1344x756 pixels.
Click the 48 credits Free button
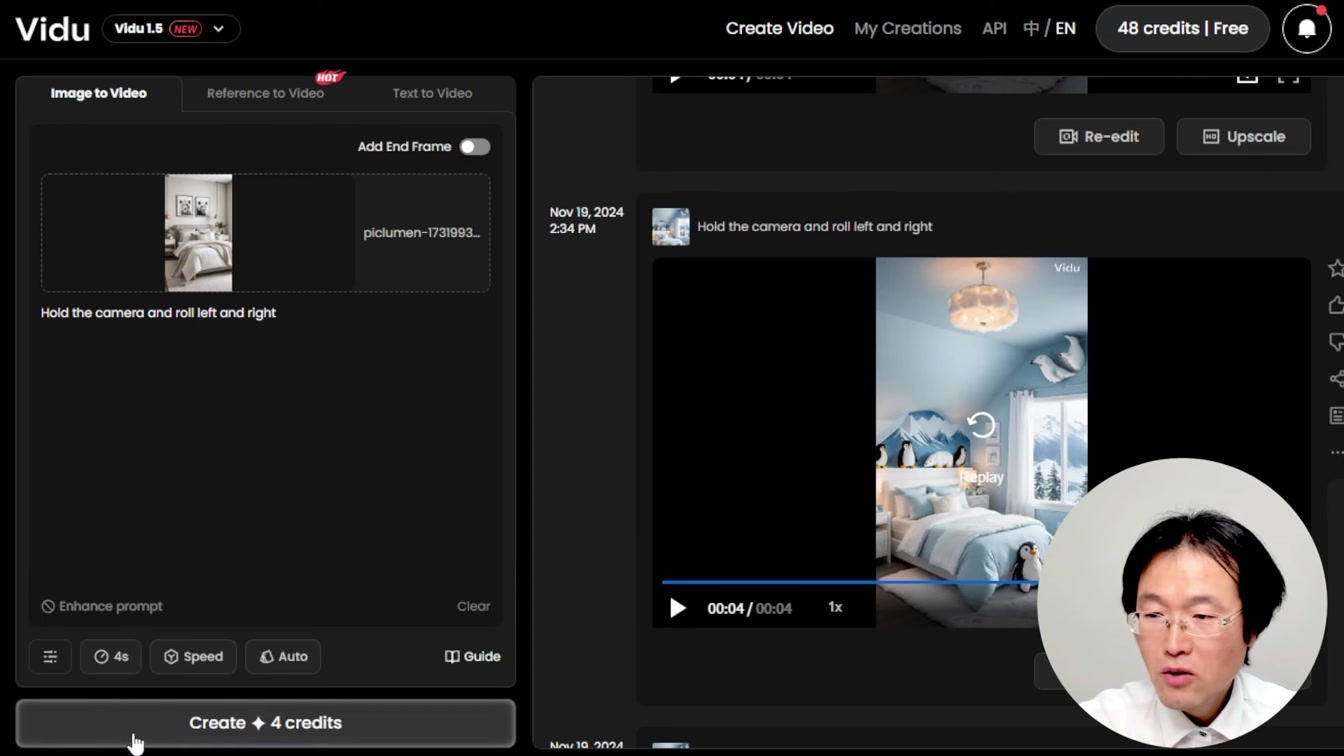click(1182, 28)
